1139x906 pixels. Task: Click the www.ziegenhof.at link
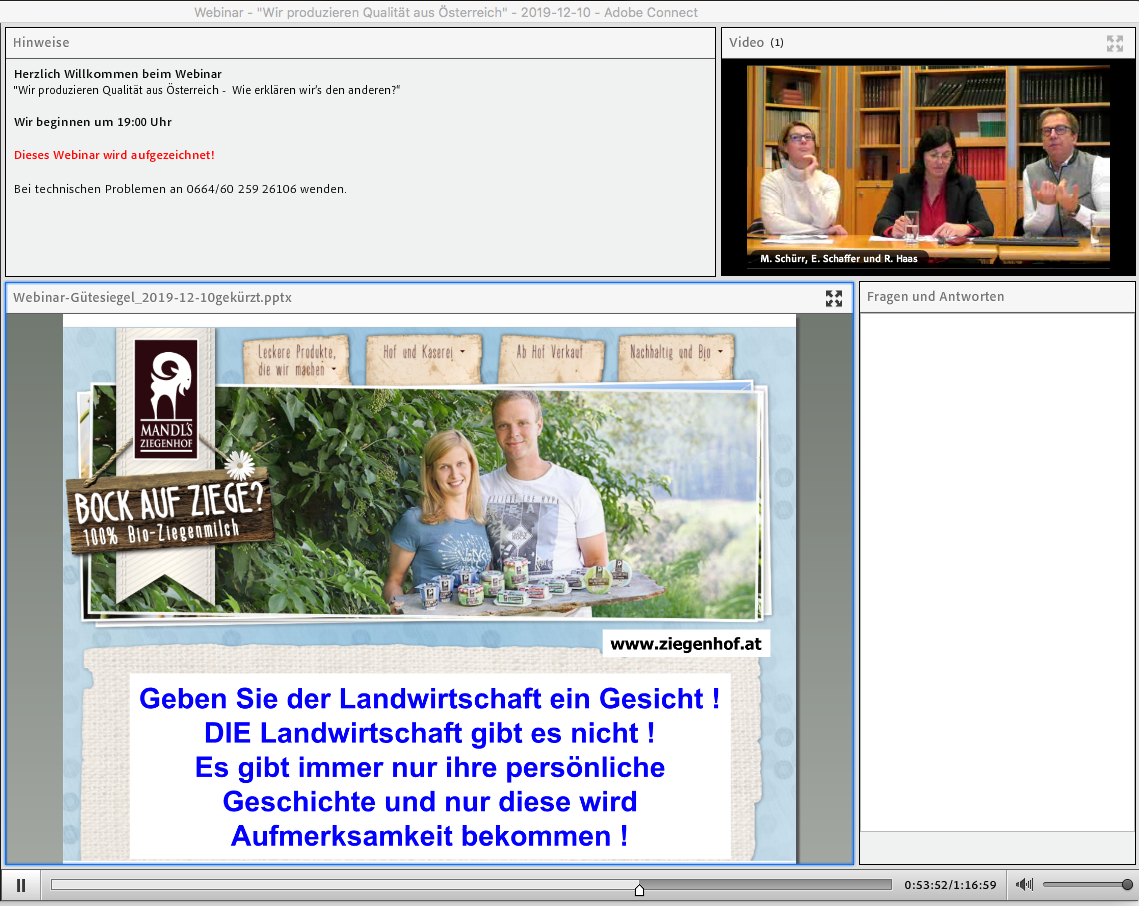[686, 644]
